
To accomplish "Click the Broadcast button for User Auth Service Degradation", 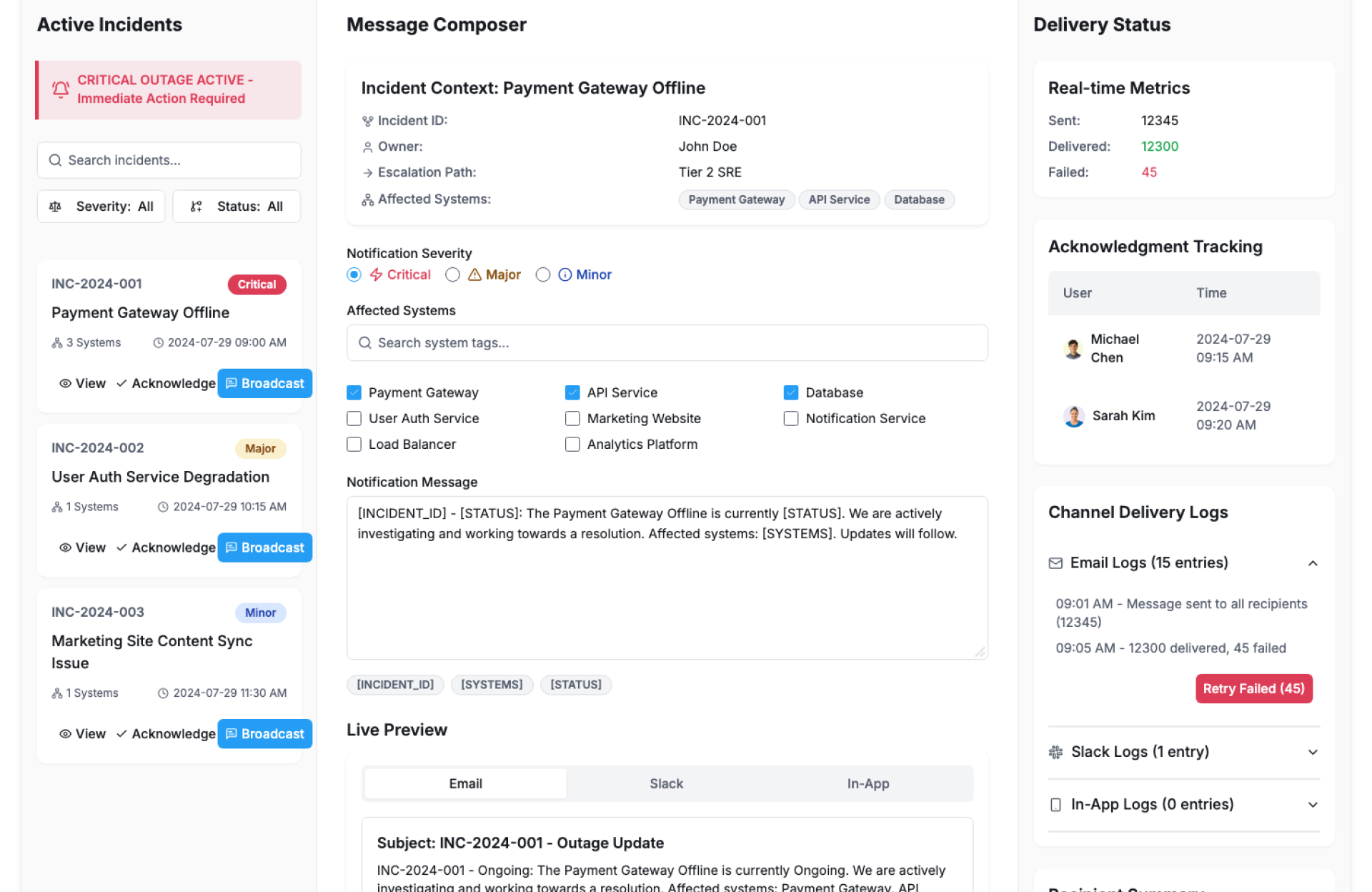I will click(264, 547).
